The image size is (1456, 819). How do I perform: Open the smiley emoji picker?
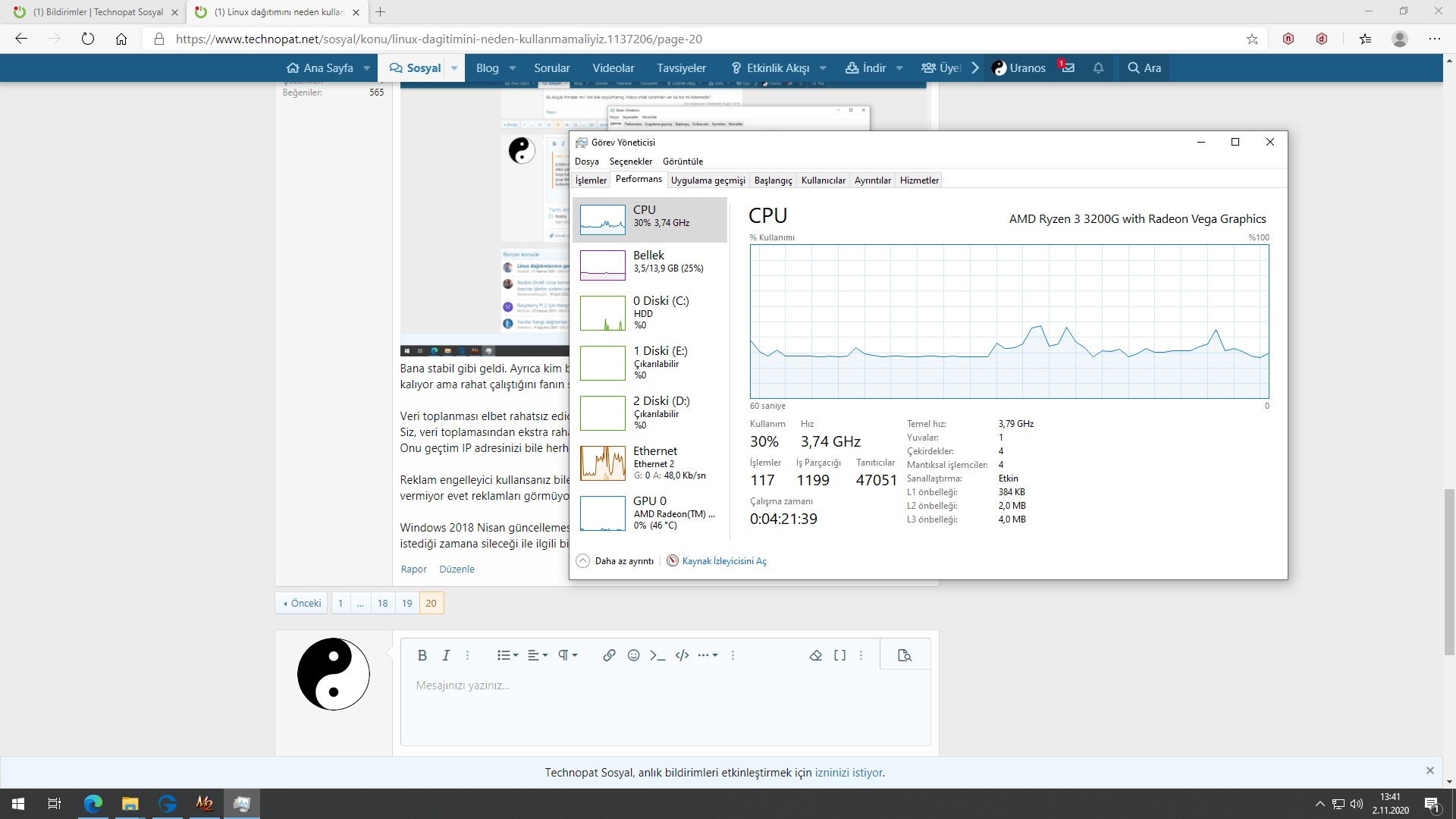point(634,655)
